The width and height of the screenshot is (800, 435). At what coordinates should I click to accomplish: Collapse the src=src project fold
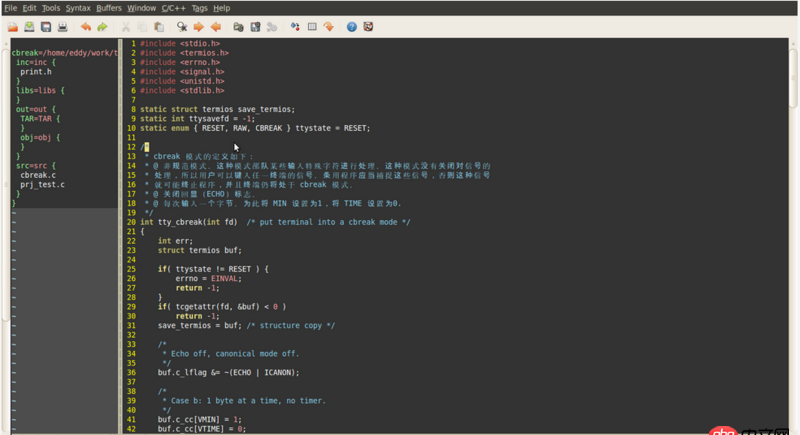tap(36, 166)
